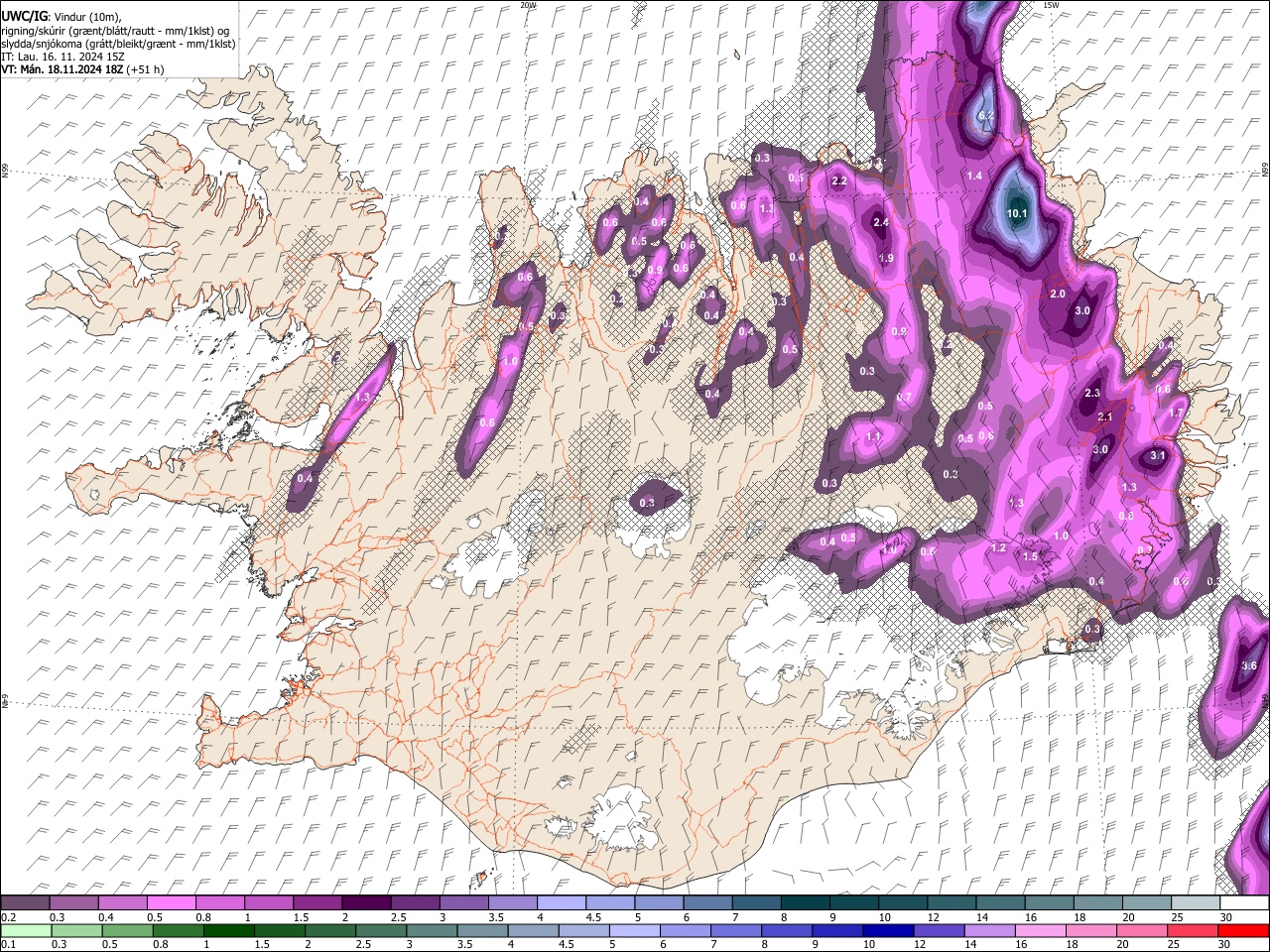Click the 2.0 precipitation label on the map
This screenshot has height=952, width=1270.
click(1058, 295)
